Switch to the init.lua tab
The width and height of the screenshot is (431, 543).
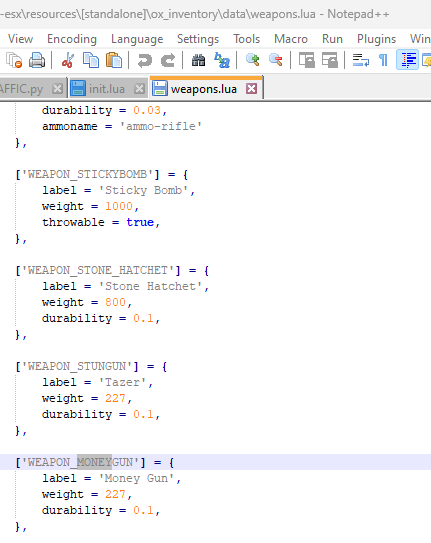click(107, 89)
